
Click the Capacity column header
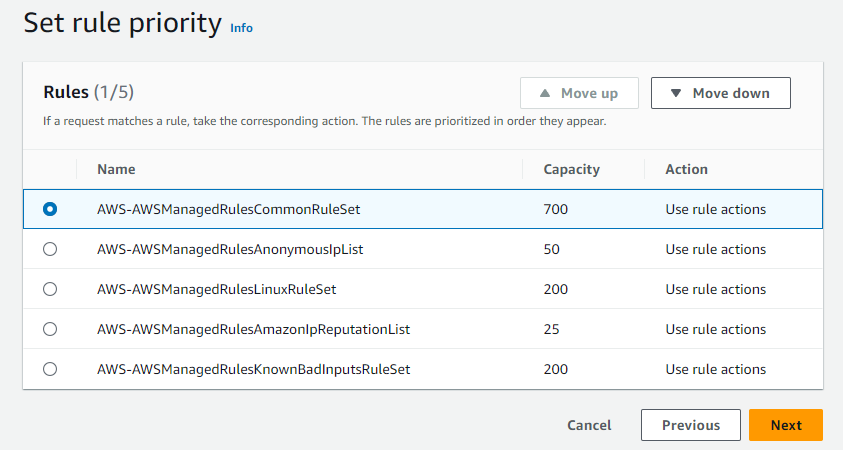pyautogui.click(x=571, y=169)
